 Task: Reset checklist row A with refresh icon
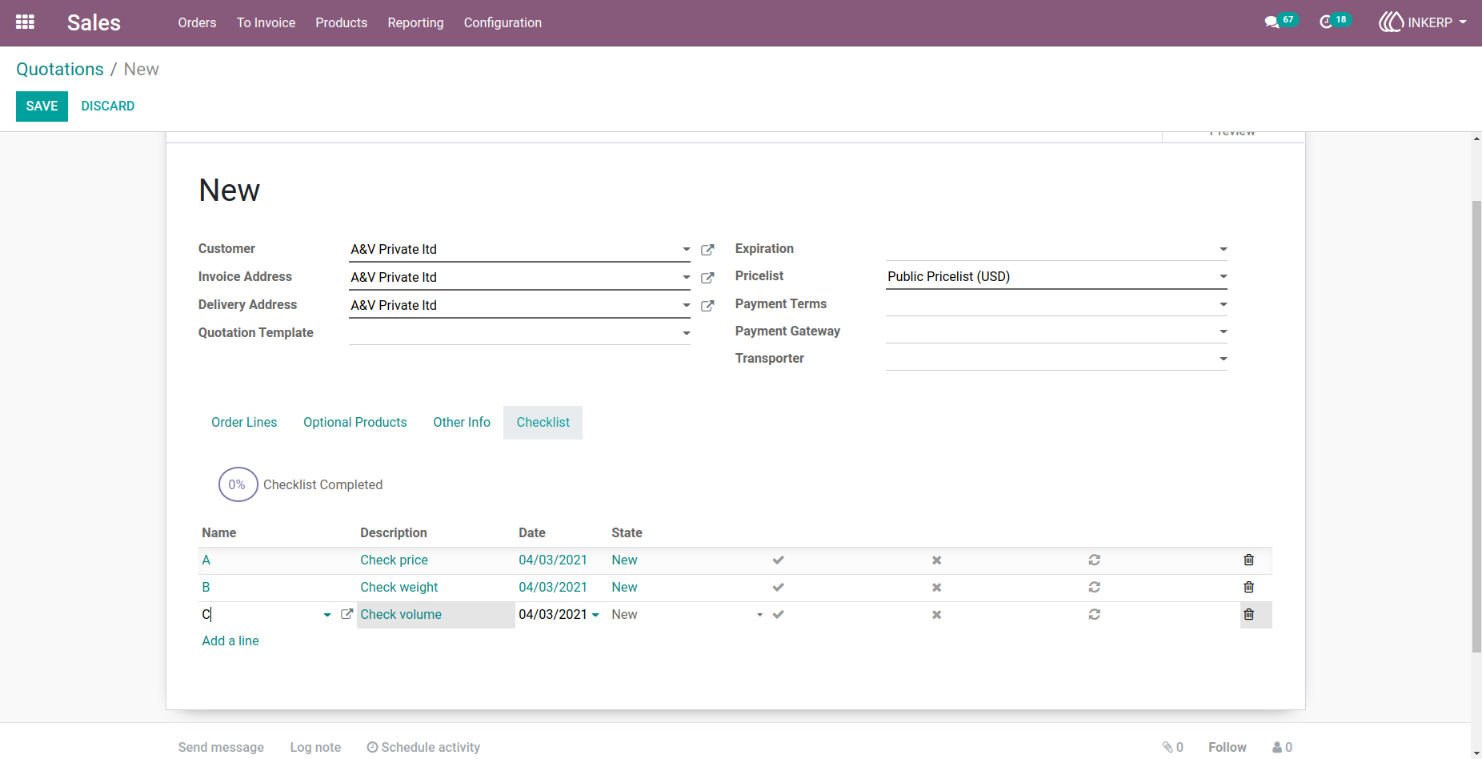click(x=1094, y=560)
